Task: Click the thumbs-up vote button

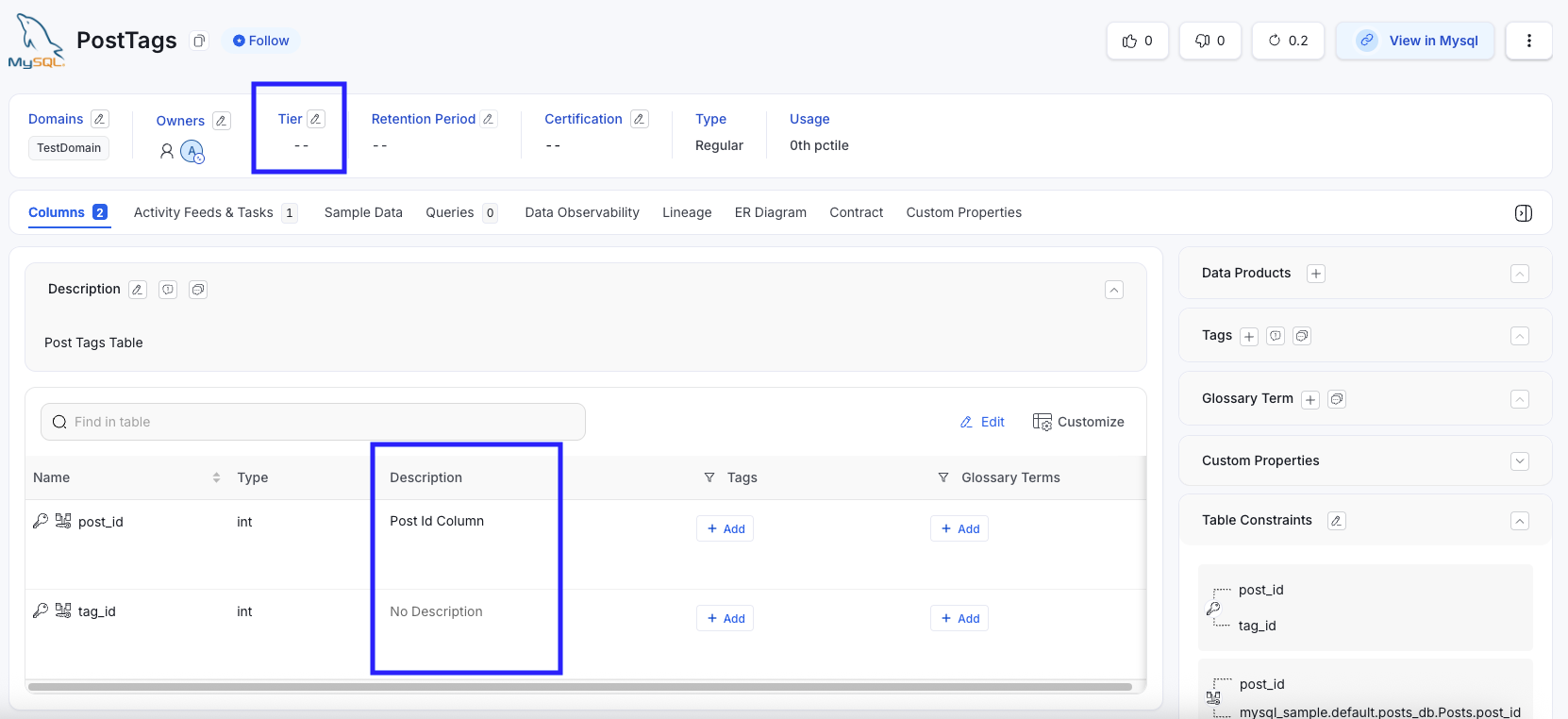Action: click(x=1138, y=41)
